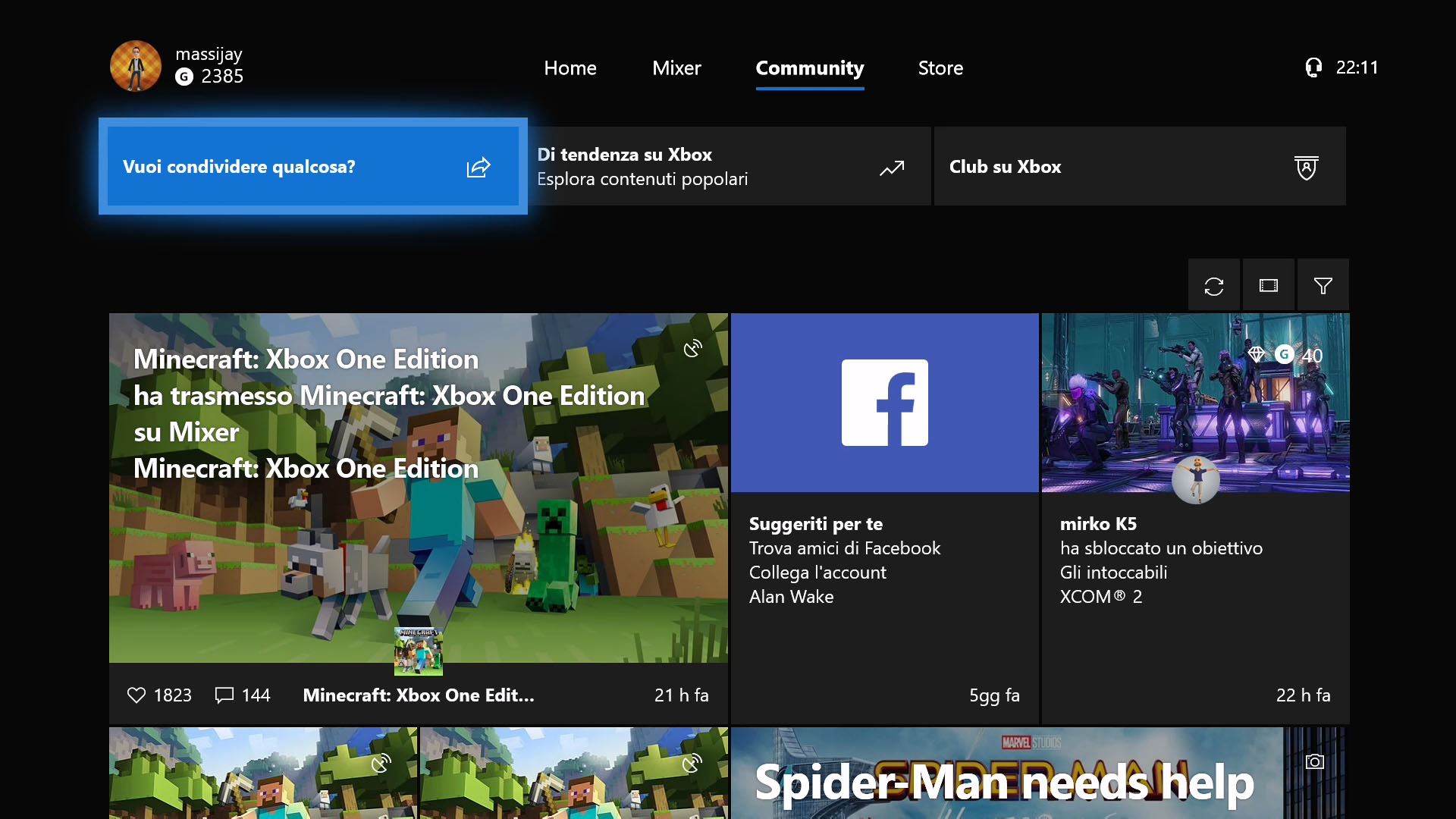The image size is (1456, 819).
Task: Click the trending arrow icon
Action: point(892,168)
